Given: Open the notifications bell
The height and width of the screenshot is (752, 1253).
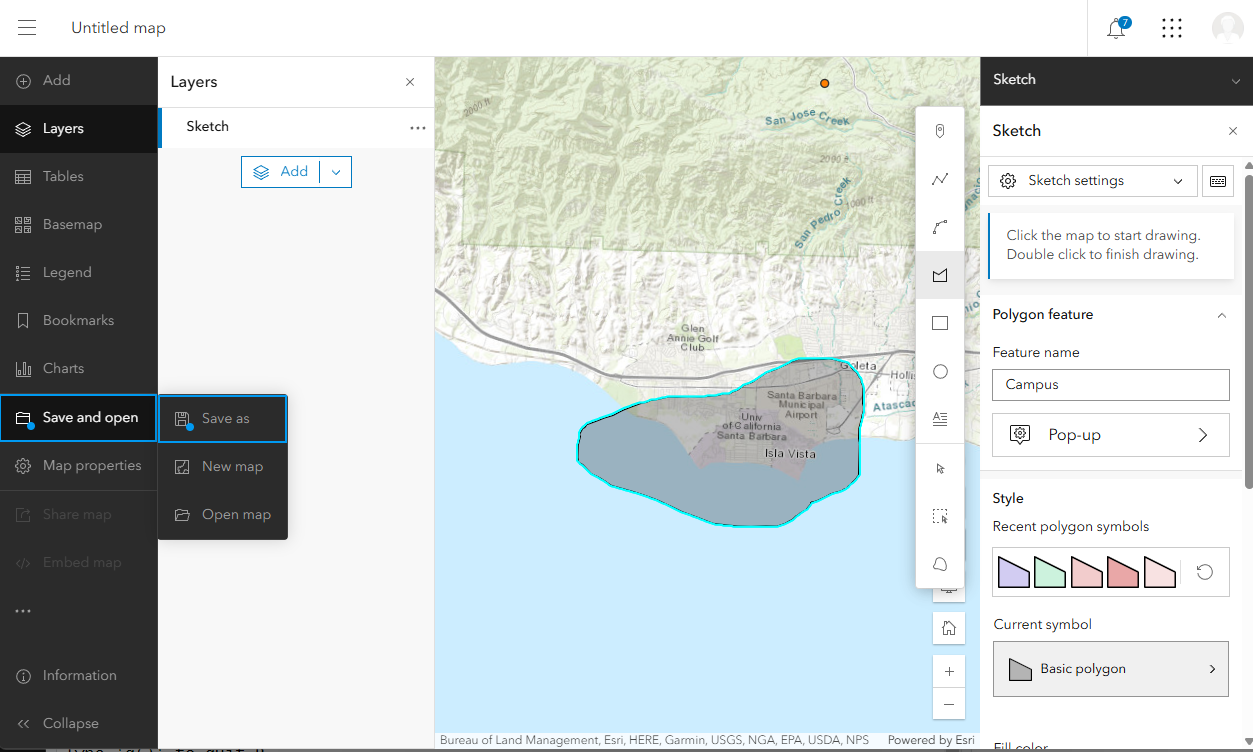Looking at the screenshot, I should 1116,28.
